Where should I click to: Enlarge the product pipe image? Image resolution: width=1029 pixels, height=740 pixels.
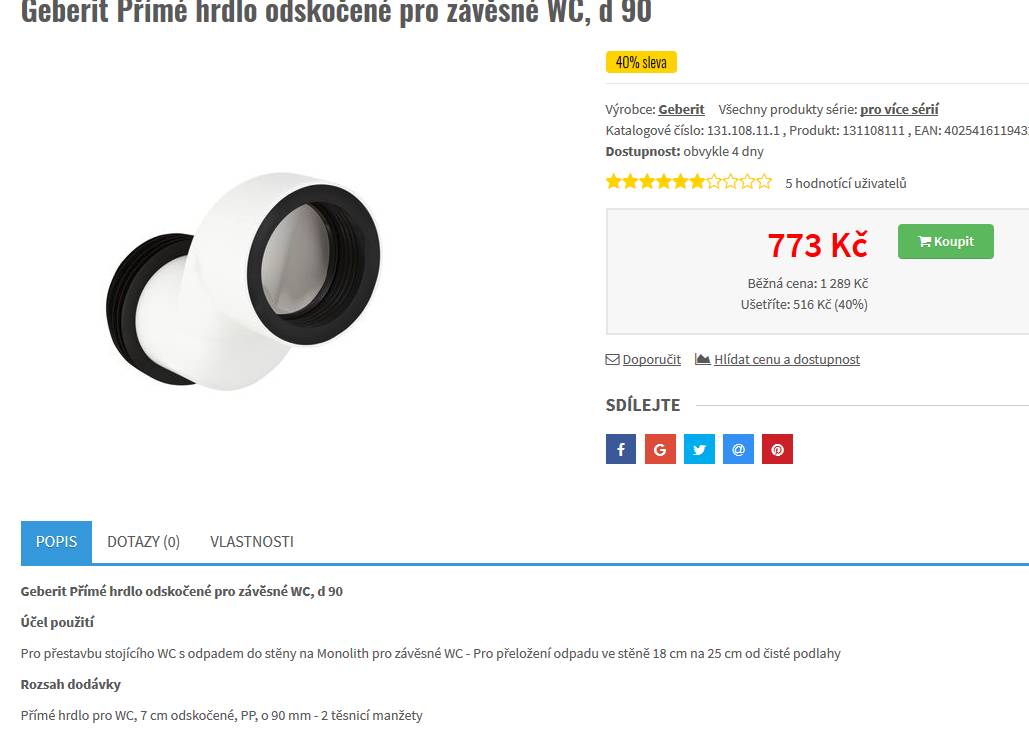point(243,281)
